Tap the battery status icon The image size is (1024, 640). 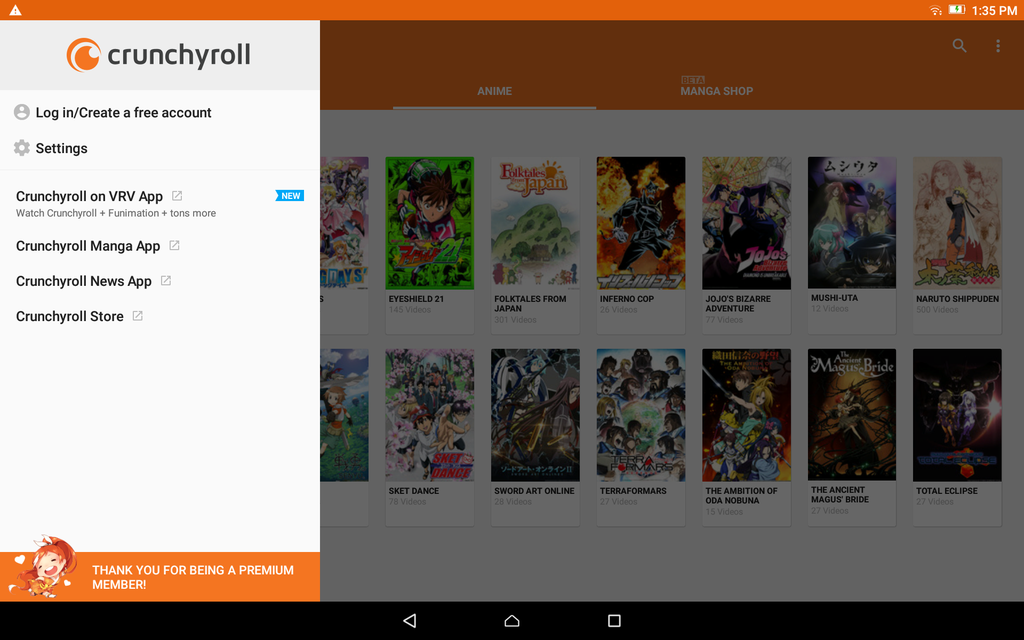(957, 10)
